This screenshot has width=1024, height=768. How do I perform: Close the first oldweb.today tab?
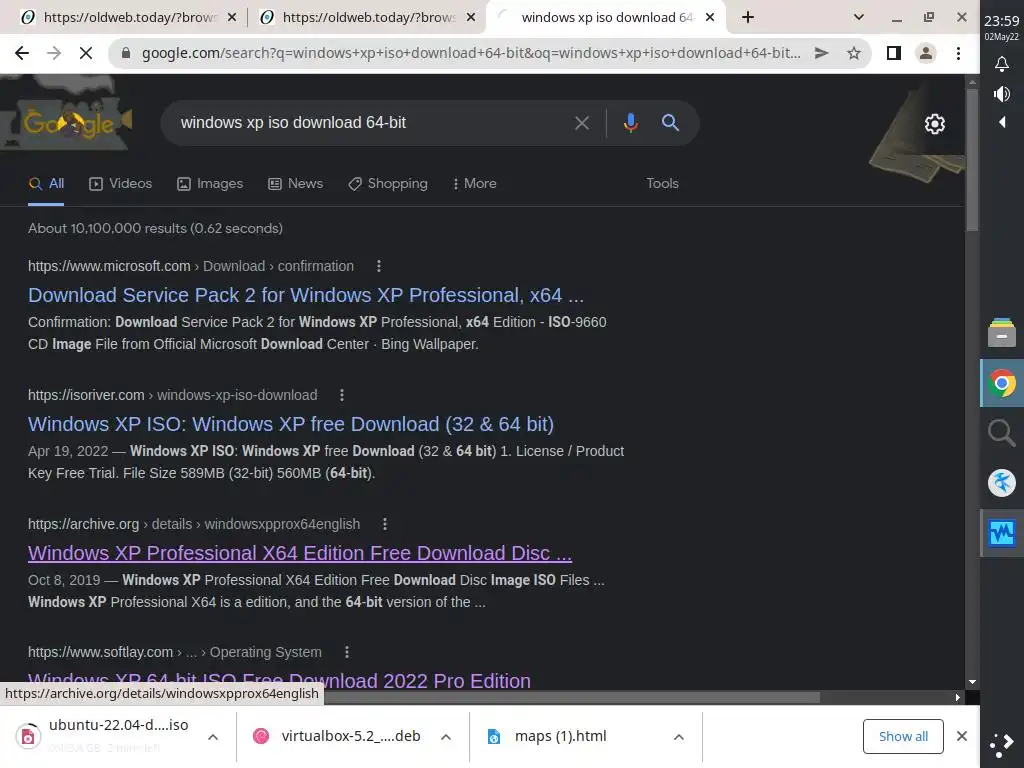232,18
